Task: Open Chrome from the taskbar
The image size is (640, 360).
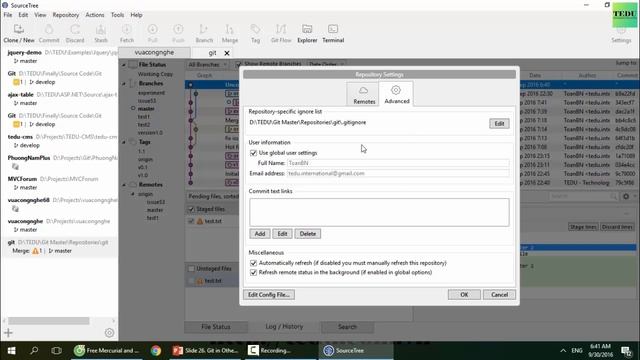Action: coord(156,350)
